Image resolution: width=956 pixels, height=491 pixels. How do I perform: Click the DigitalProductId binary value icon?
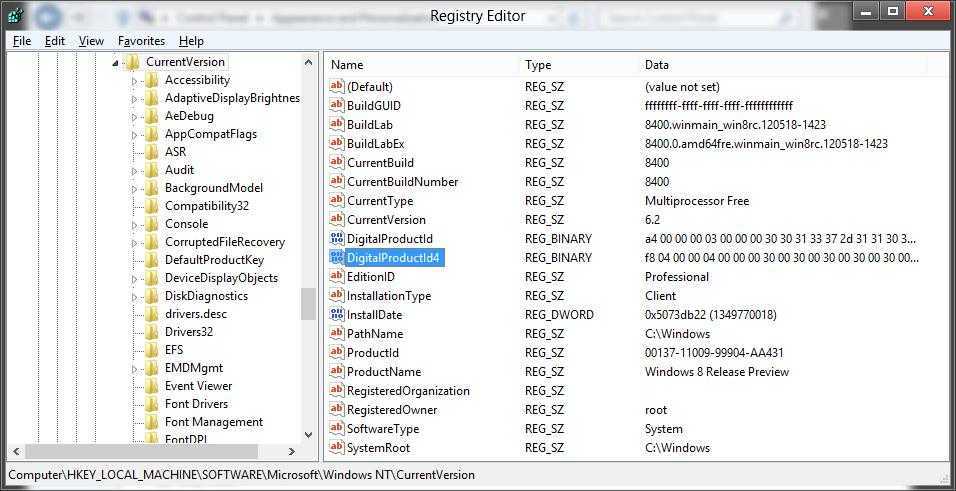point(337,238)
